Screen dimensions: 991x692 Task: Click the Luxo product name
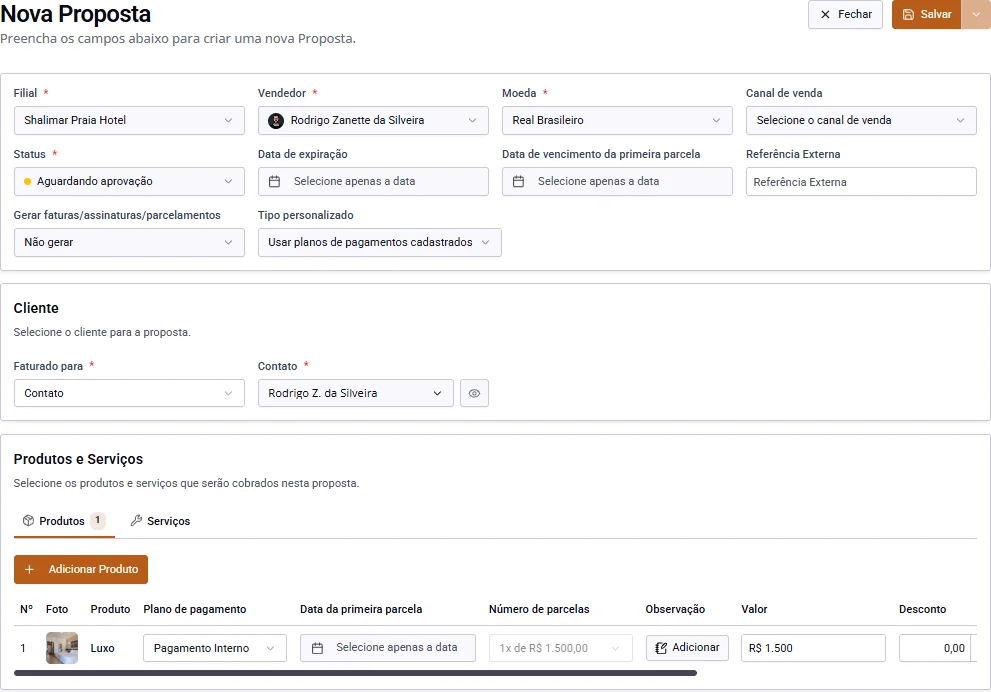click(102, 648)
